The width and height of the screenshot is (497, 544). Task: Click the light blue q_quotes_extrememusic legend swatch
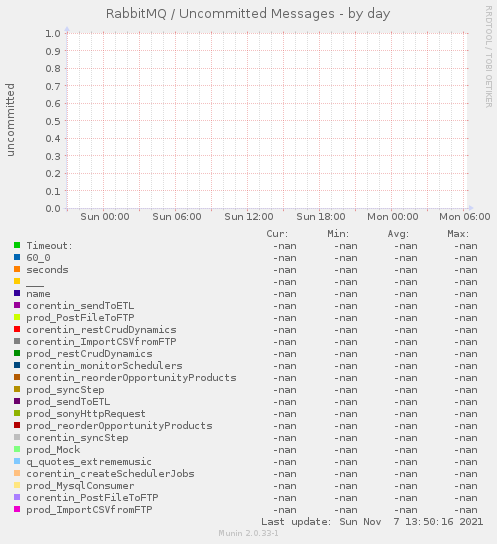coord(17,461)
